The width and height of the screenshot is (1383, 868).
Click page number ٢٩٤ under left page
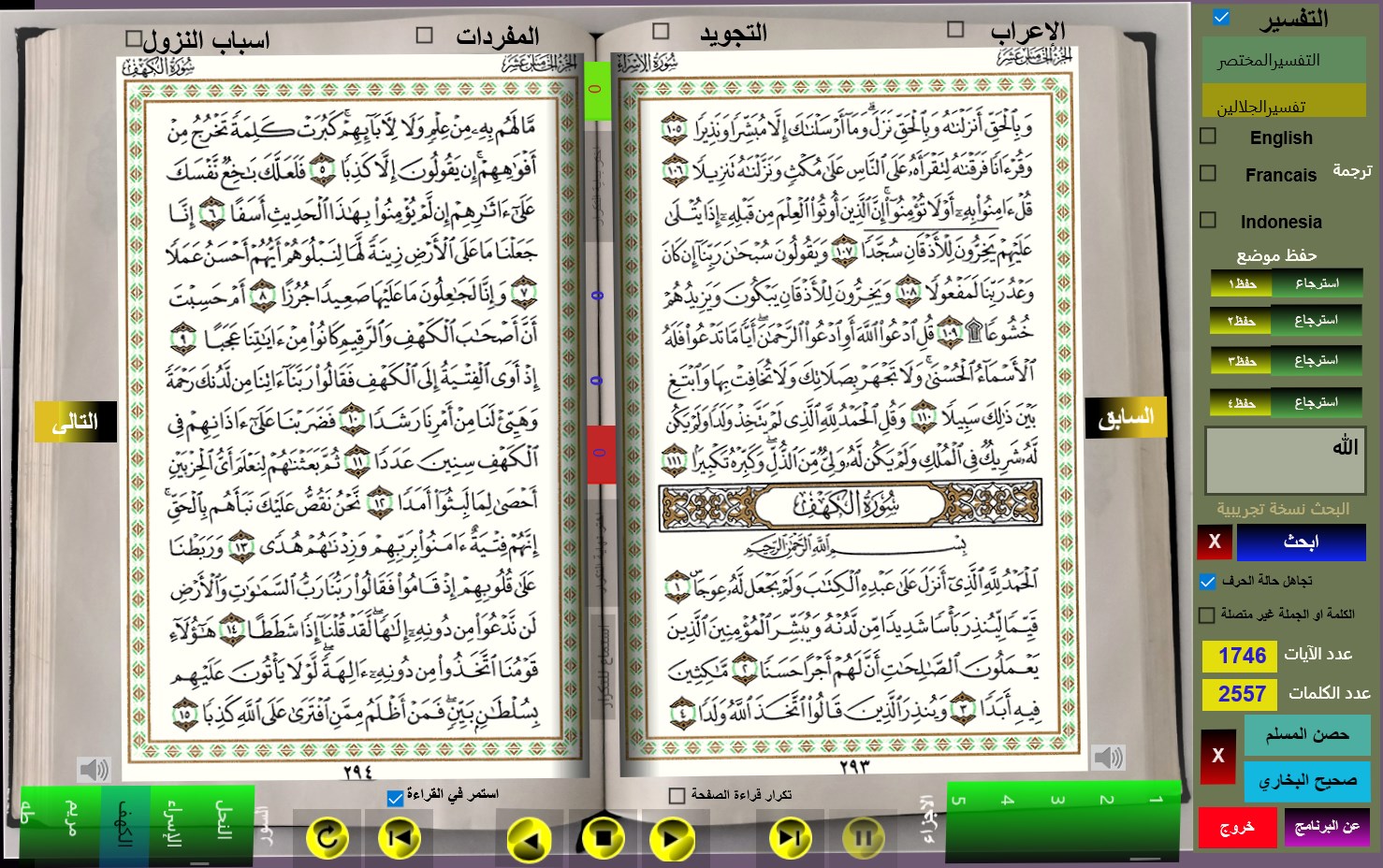coord(358,773)
